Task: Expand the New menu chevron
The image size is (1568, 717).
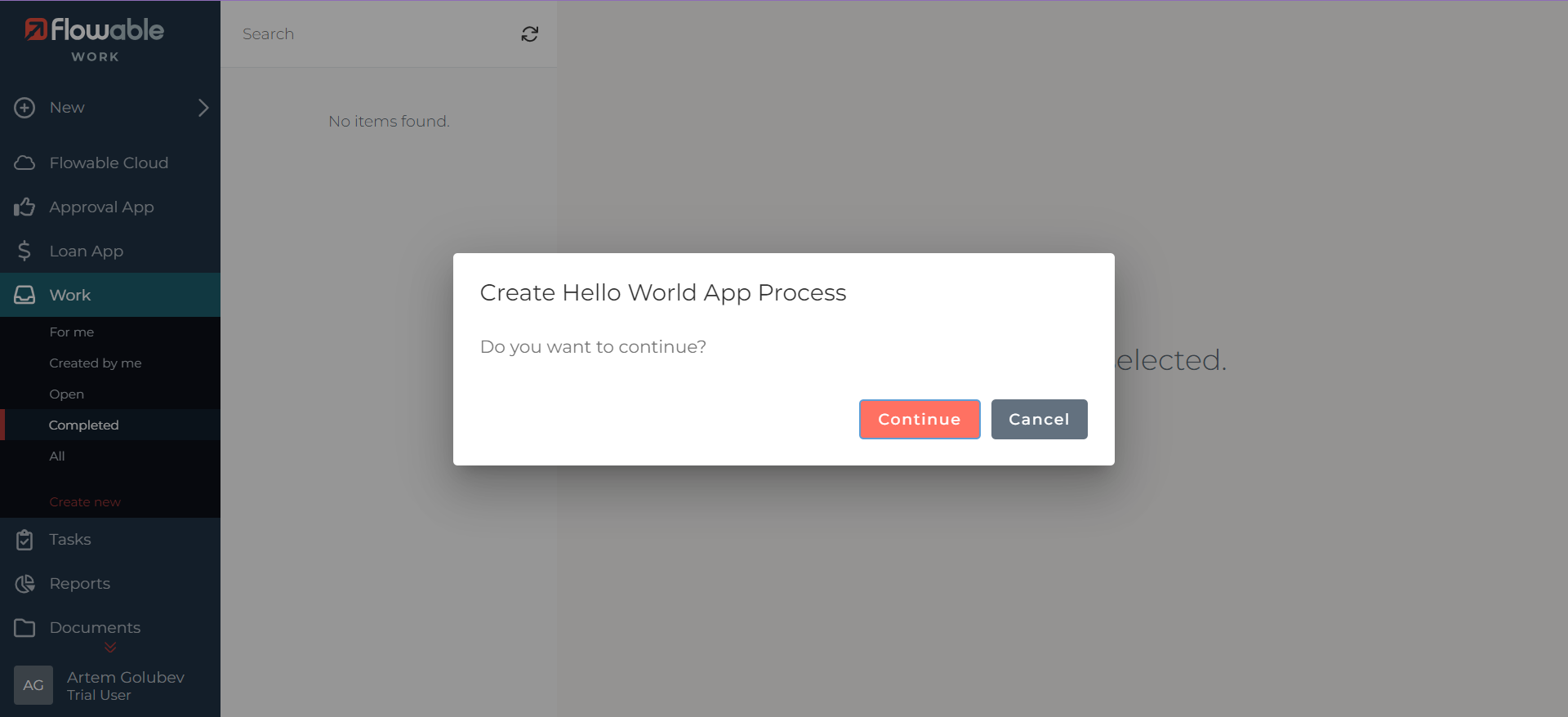Action: coord(203,108)
